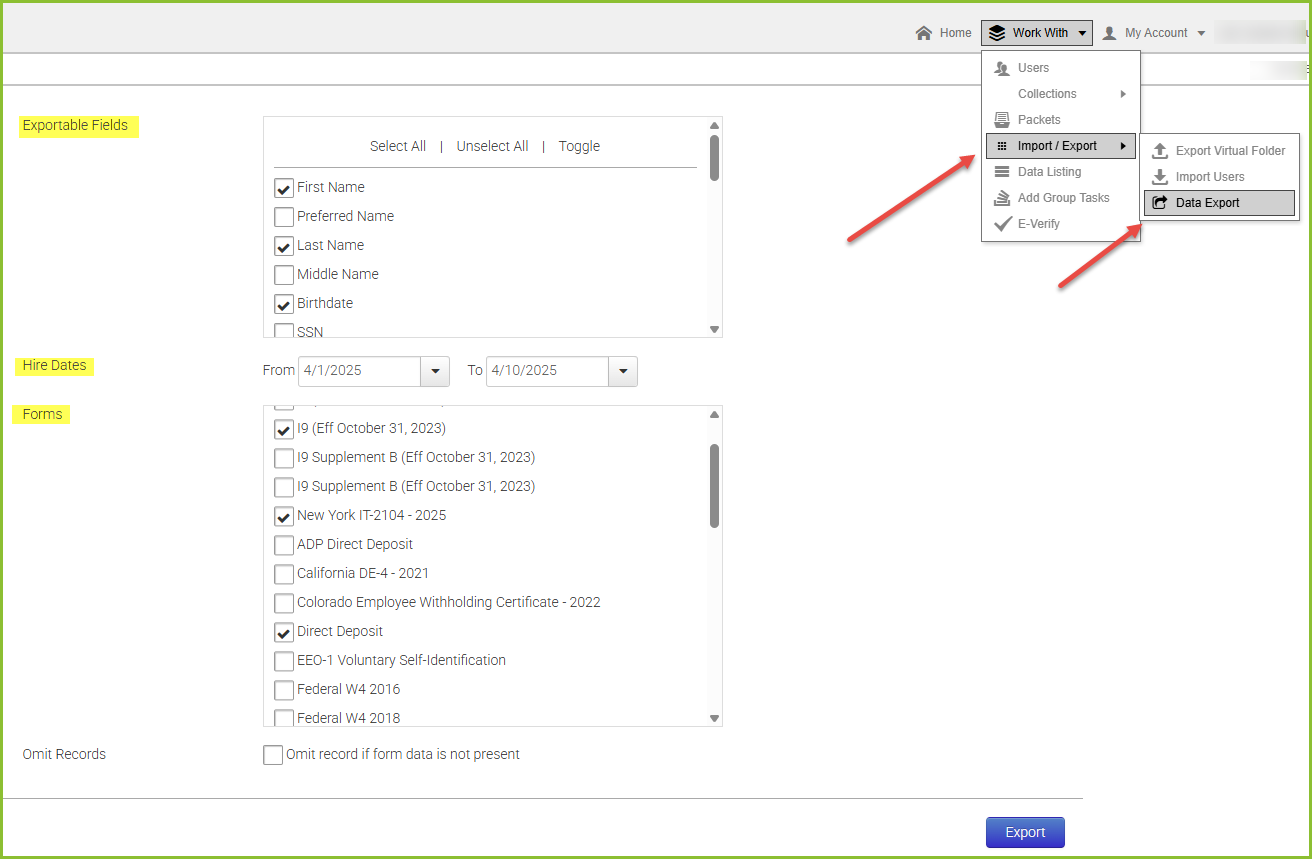The height and width of the screenshot is (859, 1312).
Task: Open Data Listing menu entry
Action: click(1060, 172)
